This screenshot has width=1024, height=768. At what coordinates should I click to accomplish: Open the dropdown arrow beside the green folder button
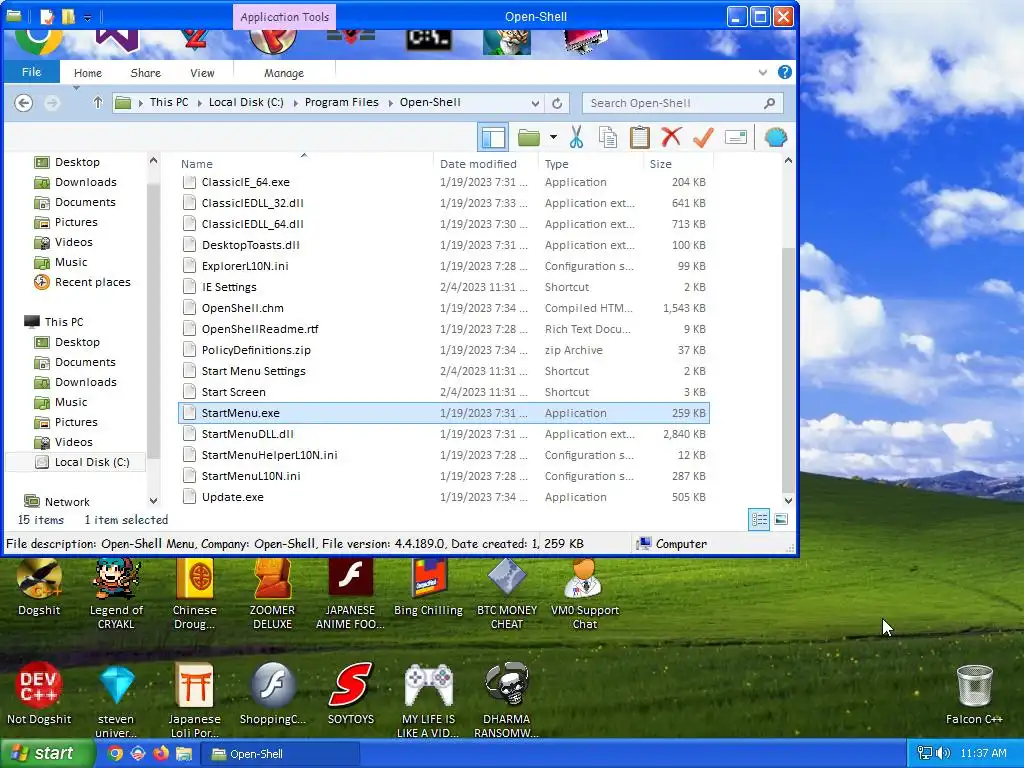click(x=553, y=137)
